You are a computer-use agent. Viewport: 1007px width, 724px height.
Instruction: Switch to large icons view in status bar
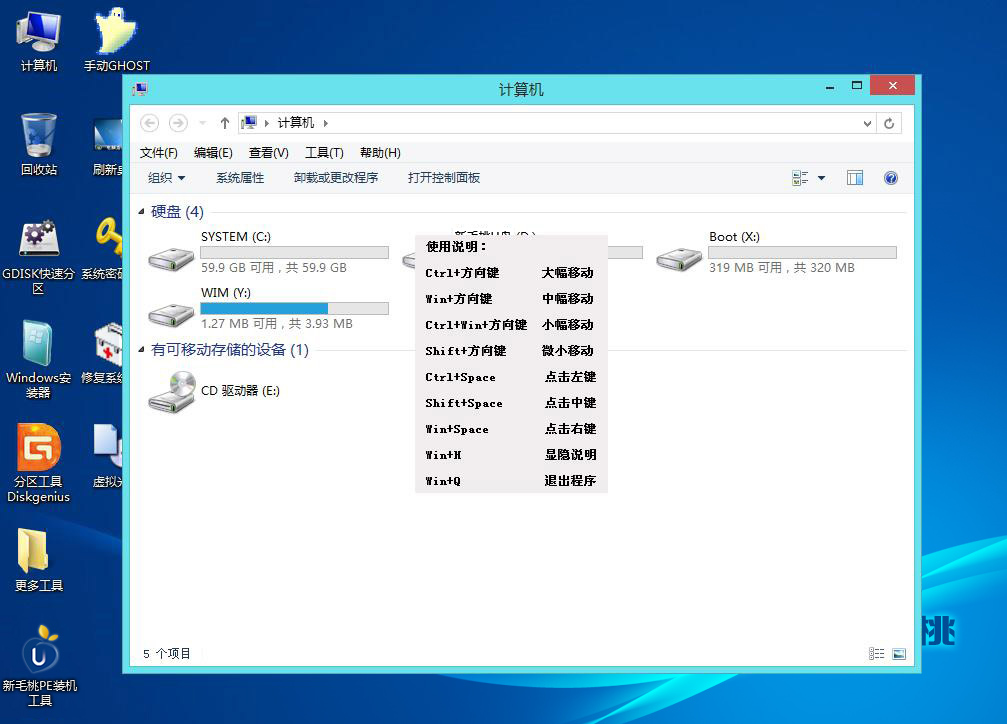pos(899,654)
